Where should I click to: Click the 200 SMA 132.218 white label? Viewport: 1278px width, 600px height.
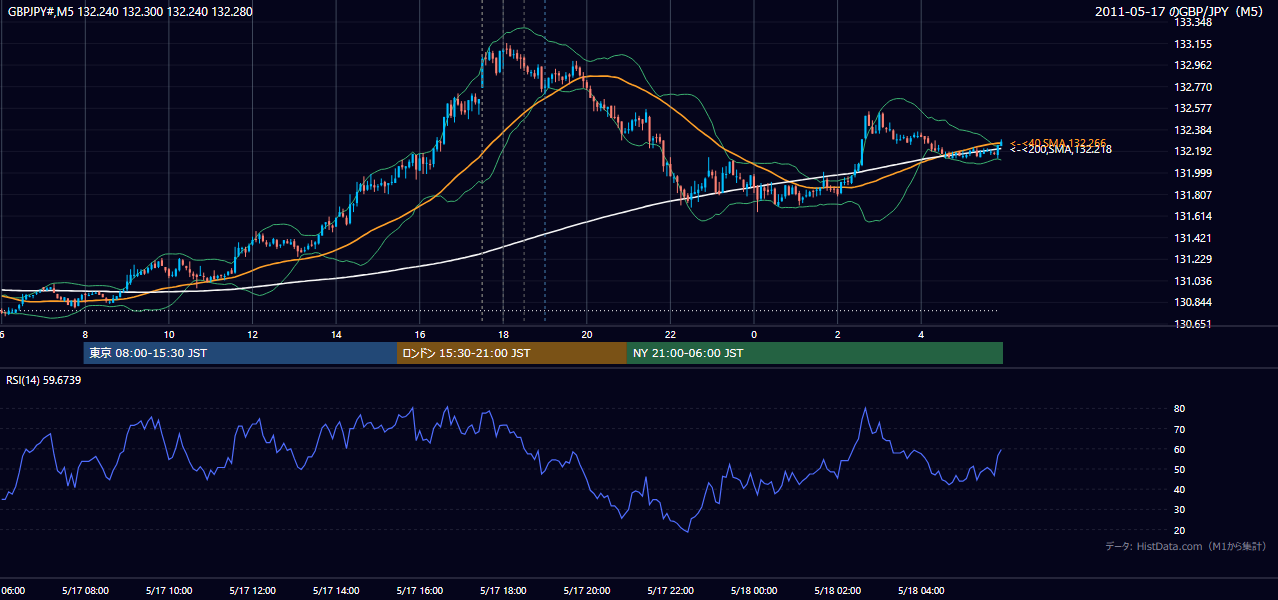1061,150
